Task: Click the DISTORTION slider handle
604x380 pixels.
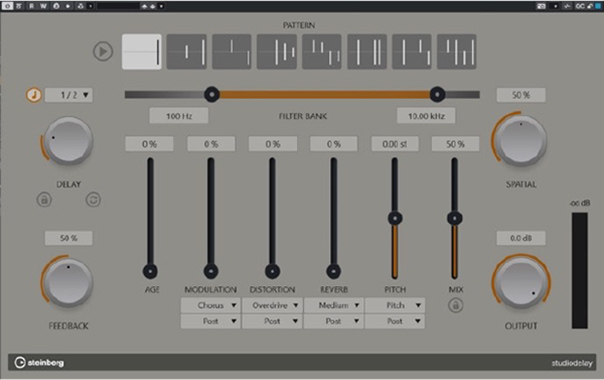Action: click(272, 271)
